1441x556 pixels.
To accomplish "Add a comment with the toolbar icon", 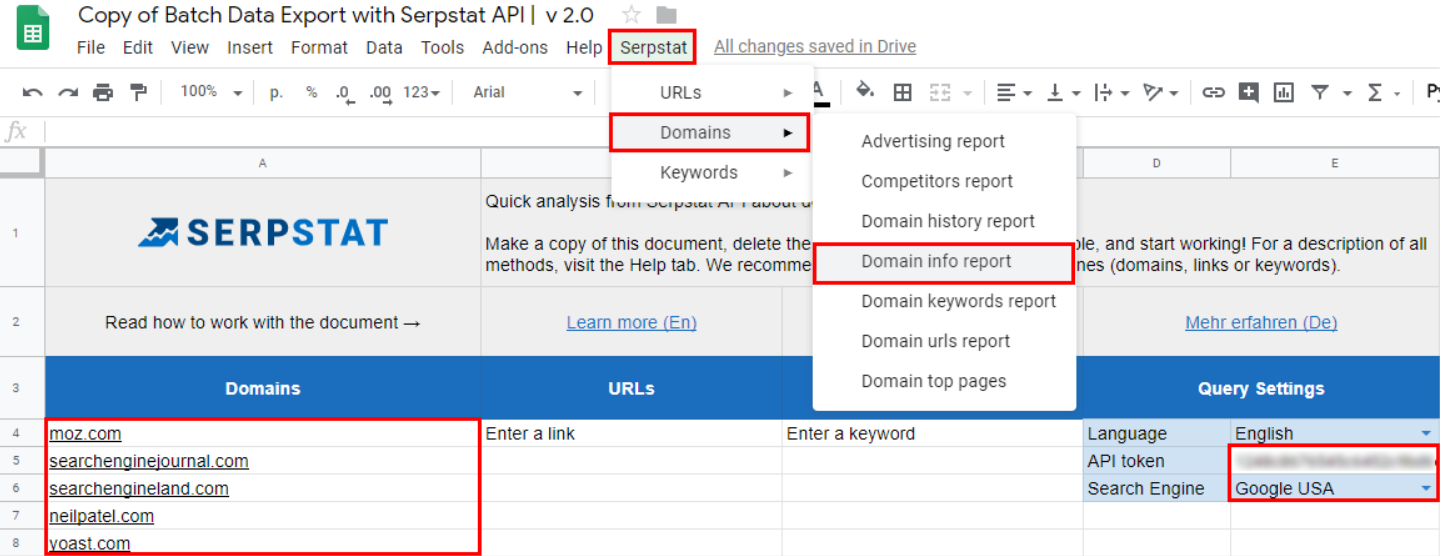I will (1248, 93).
